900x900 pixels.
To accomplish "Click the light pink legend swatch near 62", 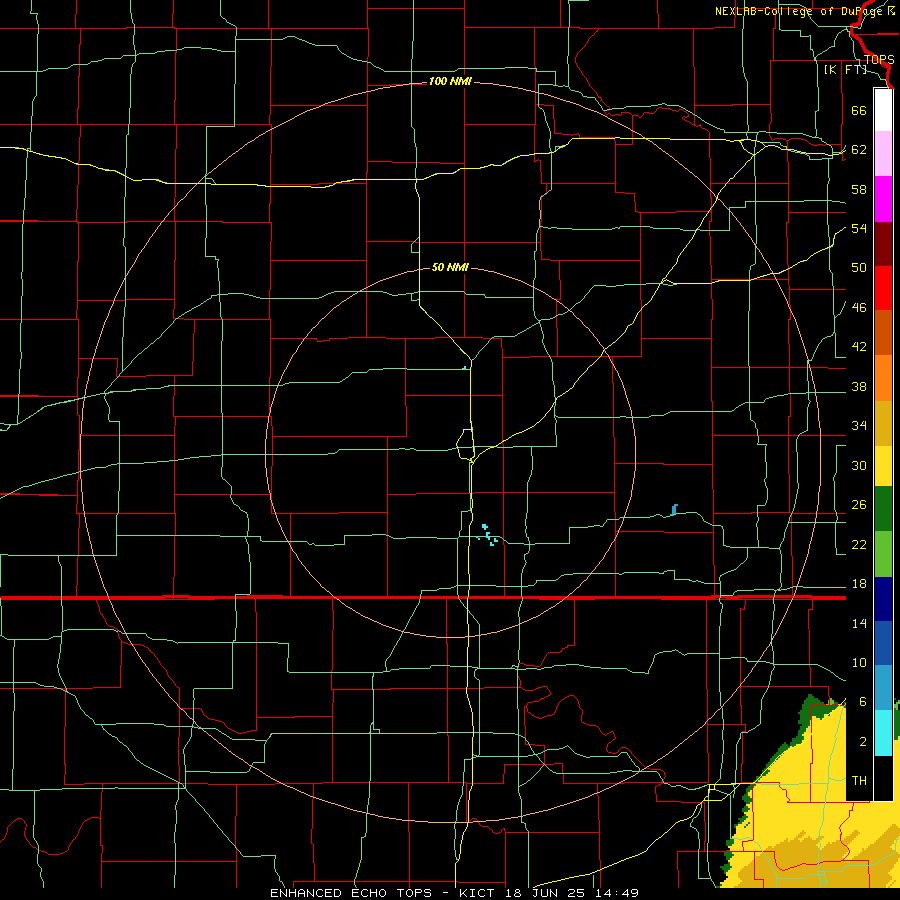I will pos(883,154).
